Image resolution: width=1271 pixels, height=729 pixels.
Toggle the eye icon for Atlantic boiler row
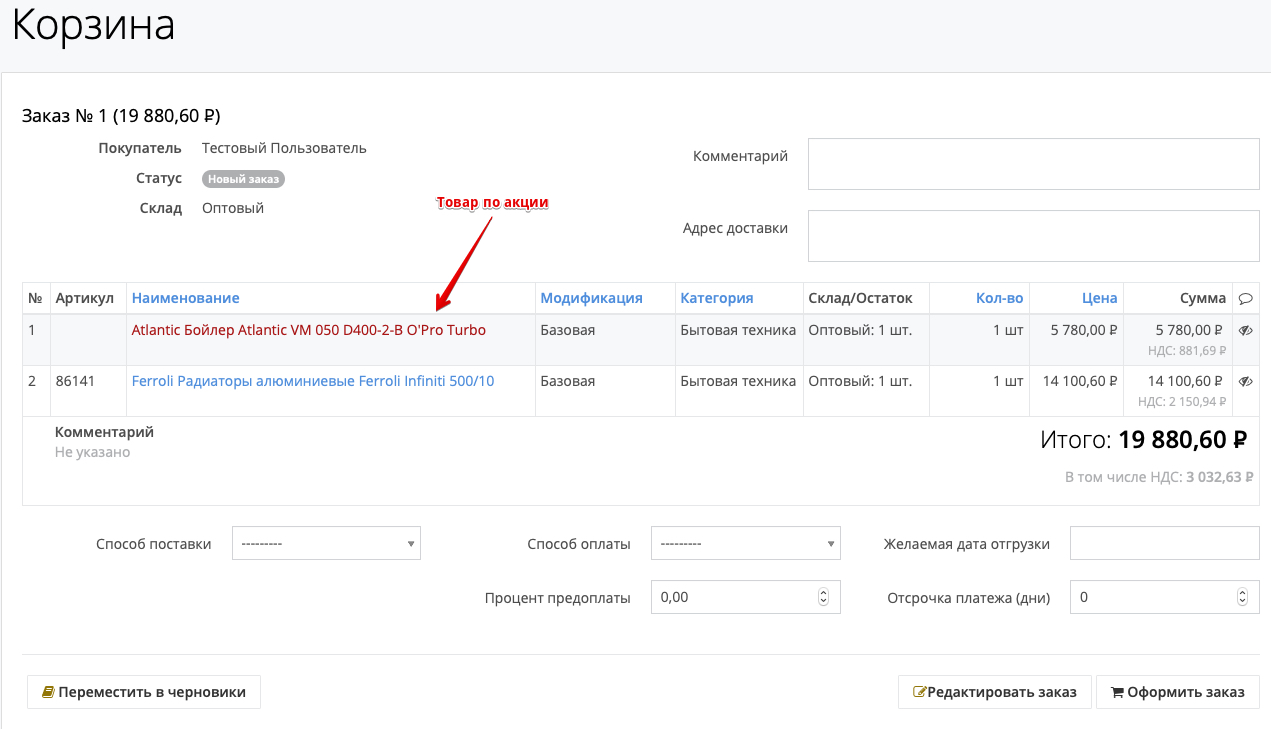[1245, 330]
